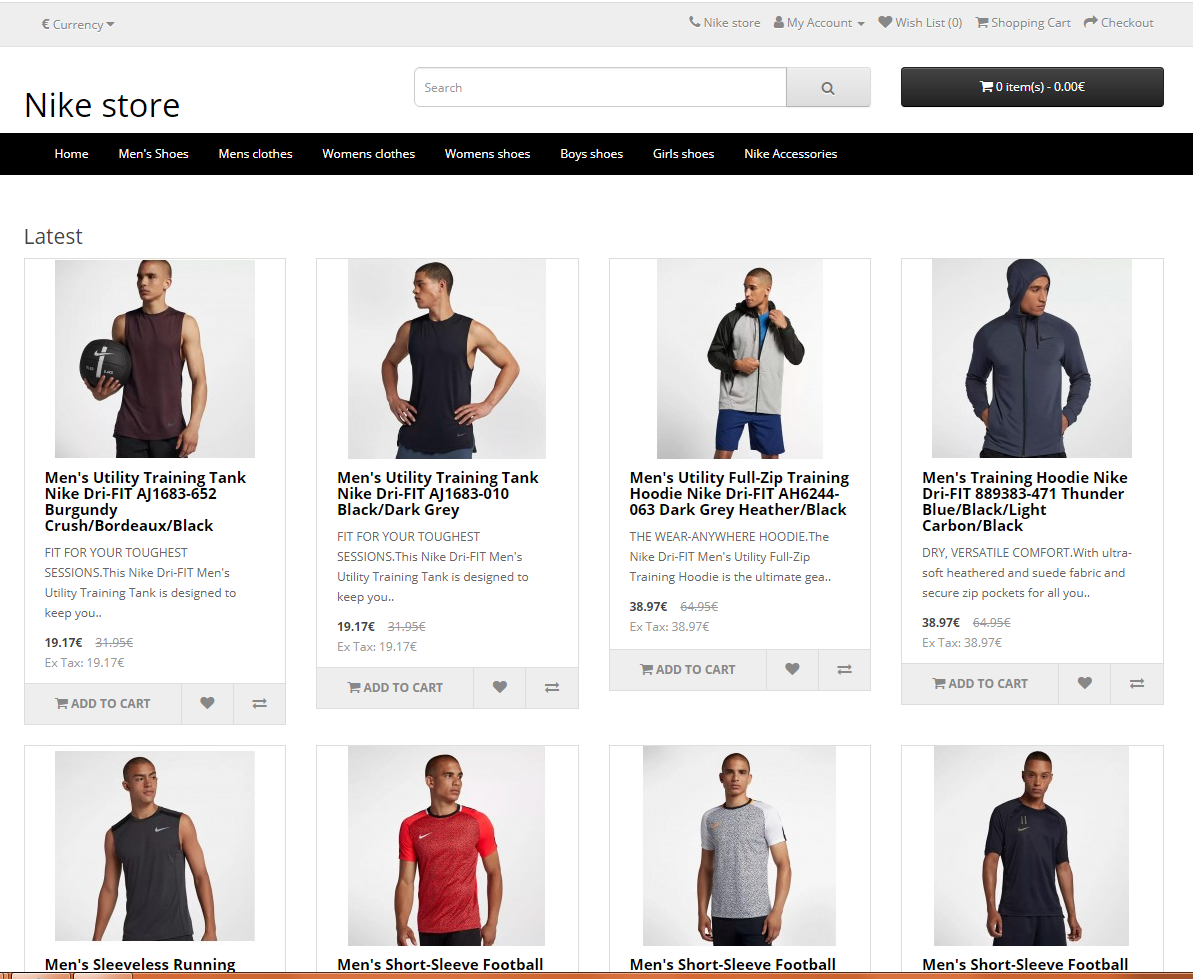The width and height of the screenshot is (1193, 979).
Task: Open Men's Utility Full-Zip Training Hoodie title
Action: [740, 494]
